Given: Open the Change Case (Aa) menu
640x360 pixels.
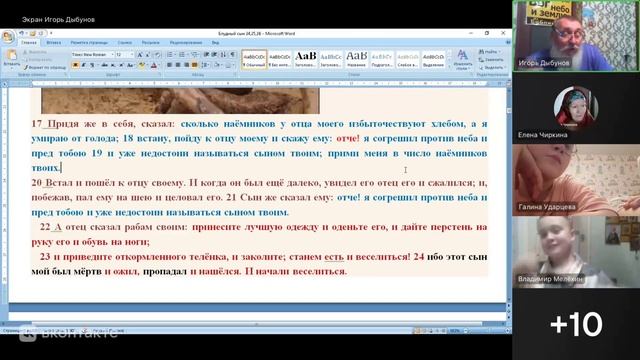Looking at the screenshot, I should [x=130, y=65].
